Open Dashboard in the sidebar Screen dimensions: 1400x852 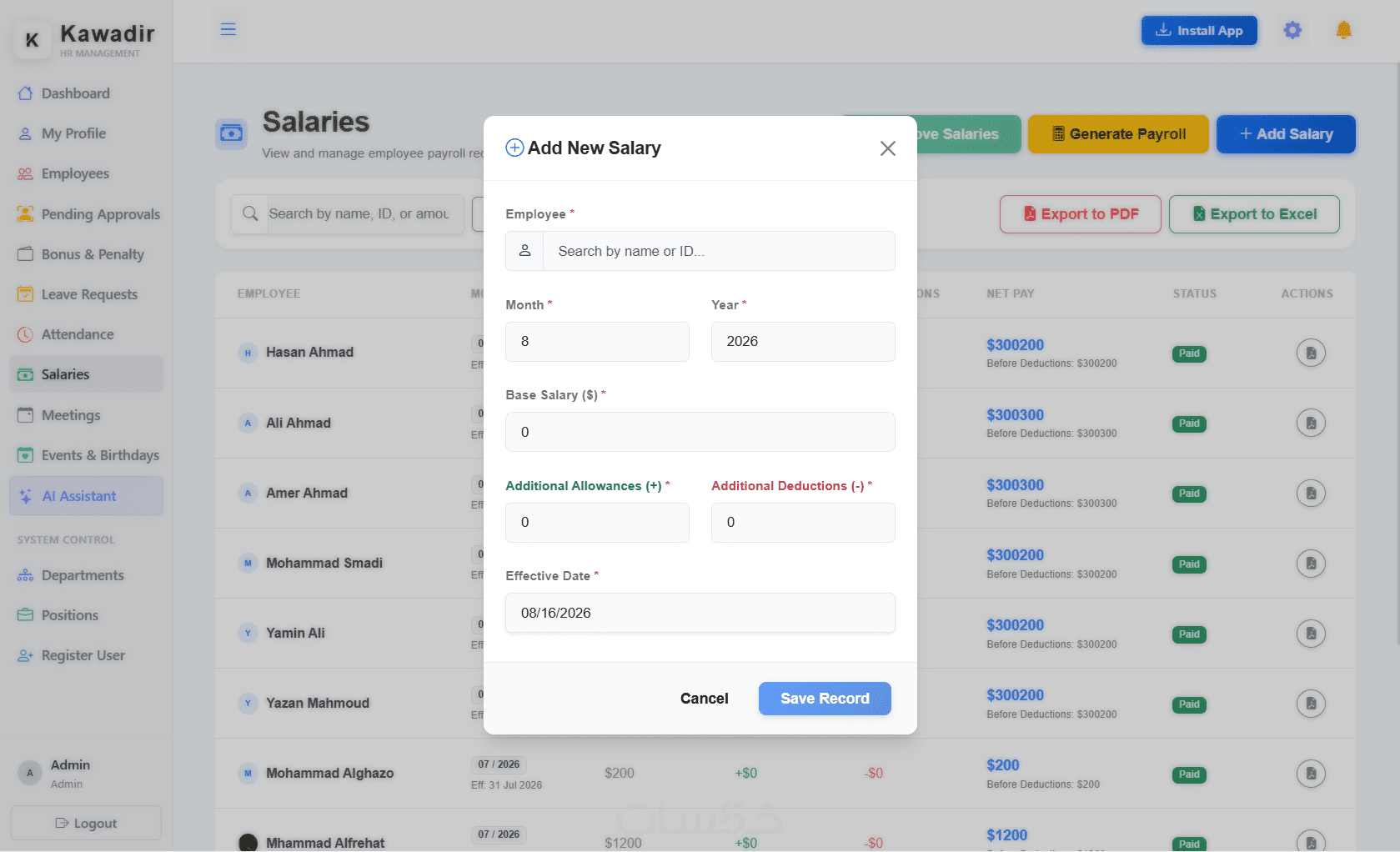(86, 93)
